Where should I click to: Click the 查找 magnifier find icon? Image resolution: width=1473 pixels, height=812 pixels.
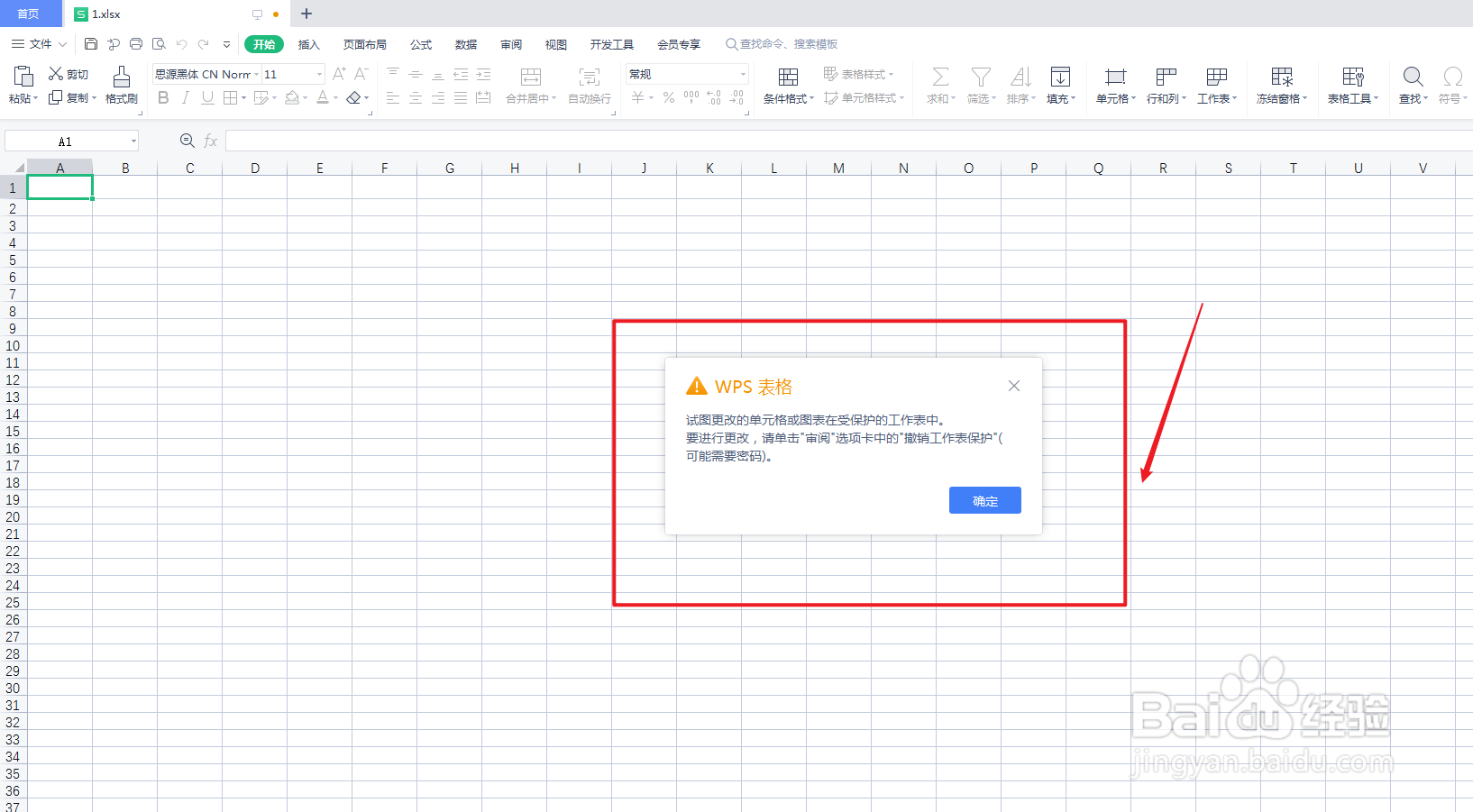1414,76
